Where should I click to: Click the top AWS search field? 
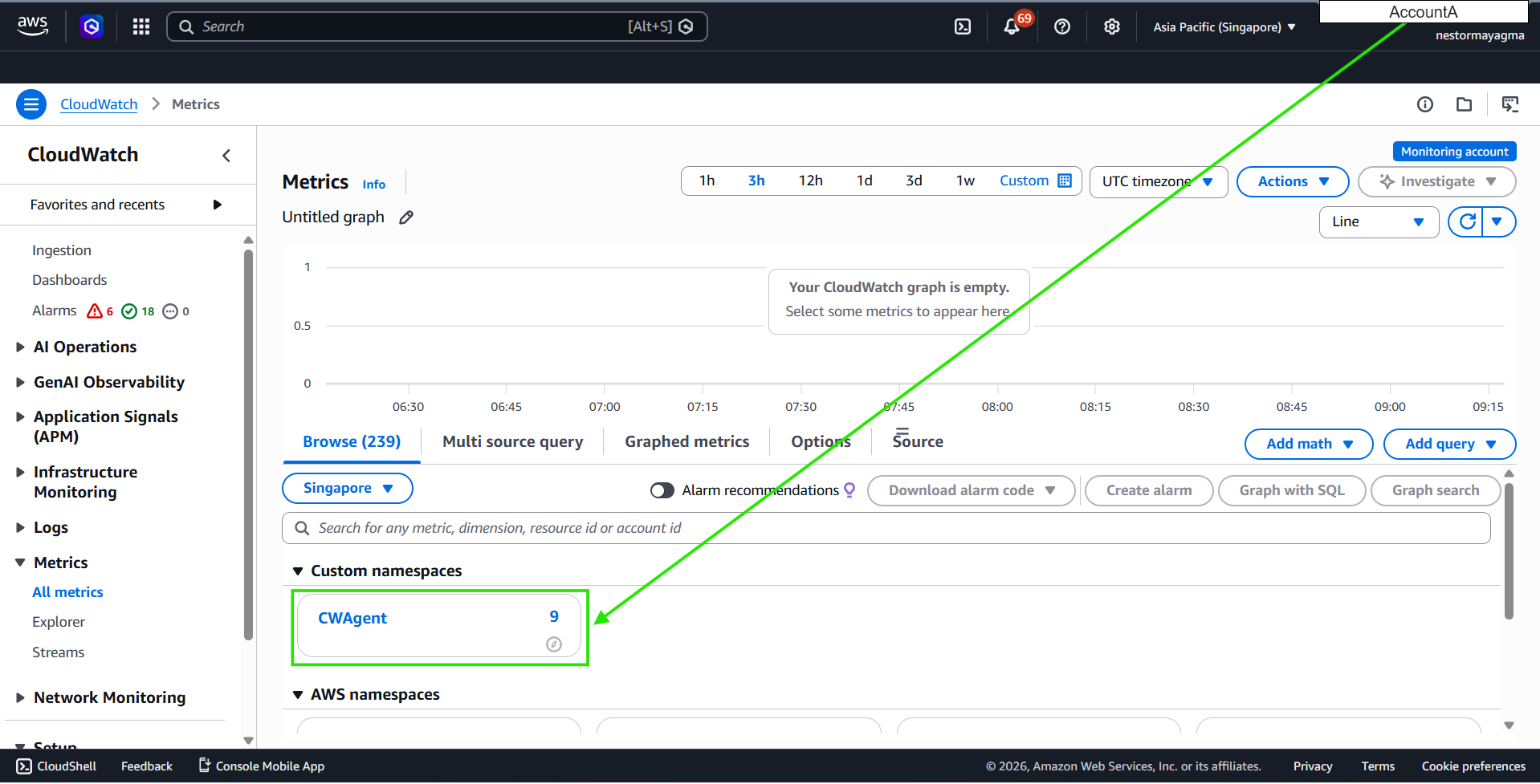437,26
